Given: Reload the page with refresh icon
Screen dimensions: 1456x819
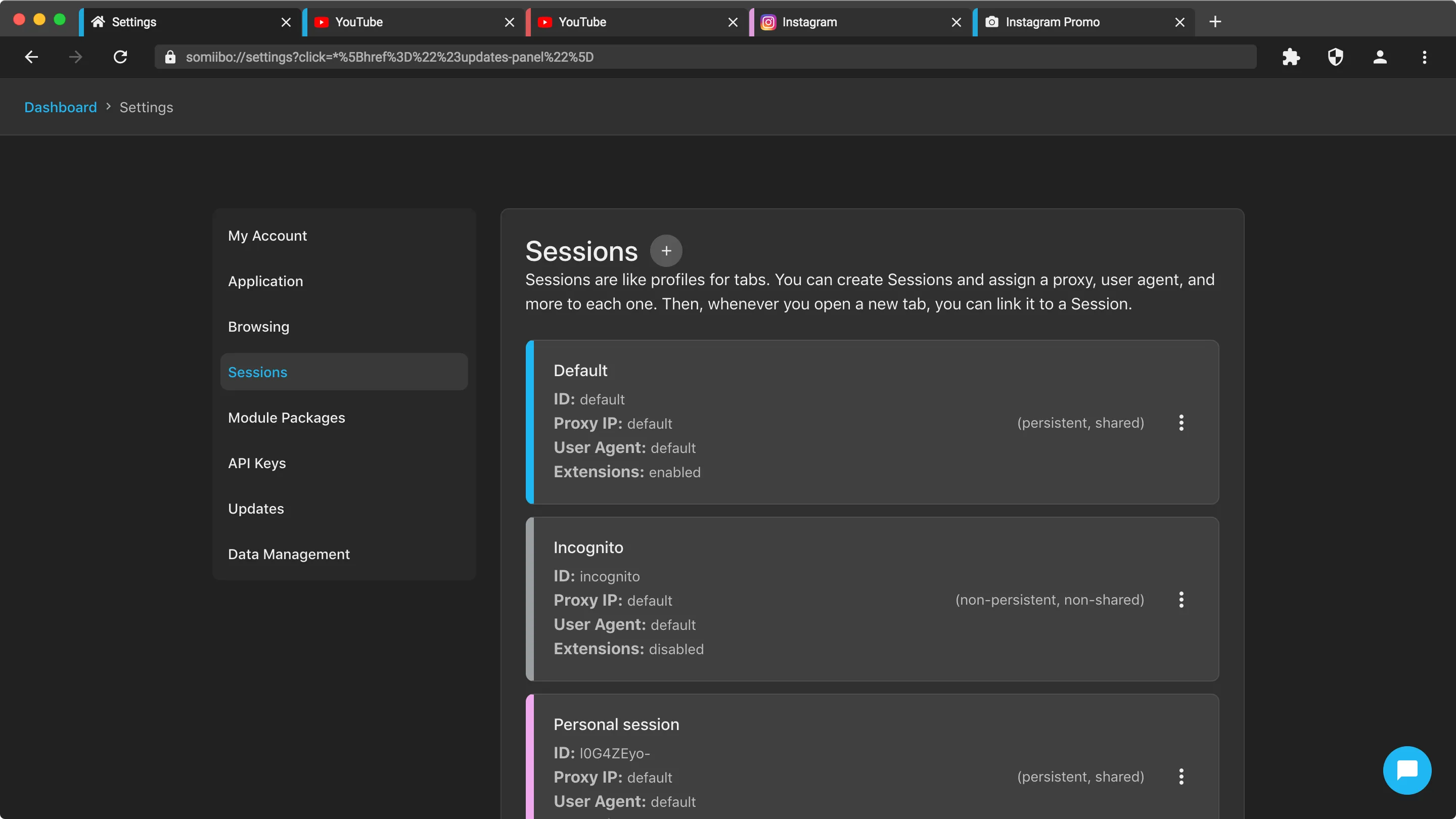Looking at the screenshot, I should pos(120,57).
